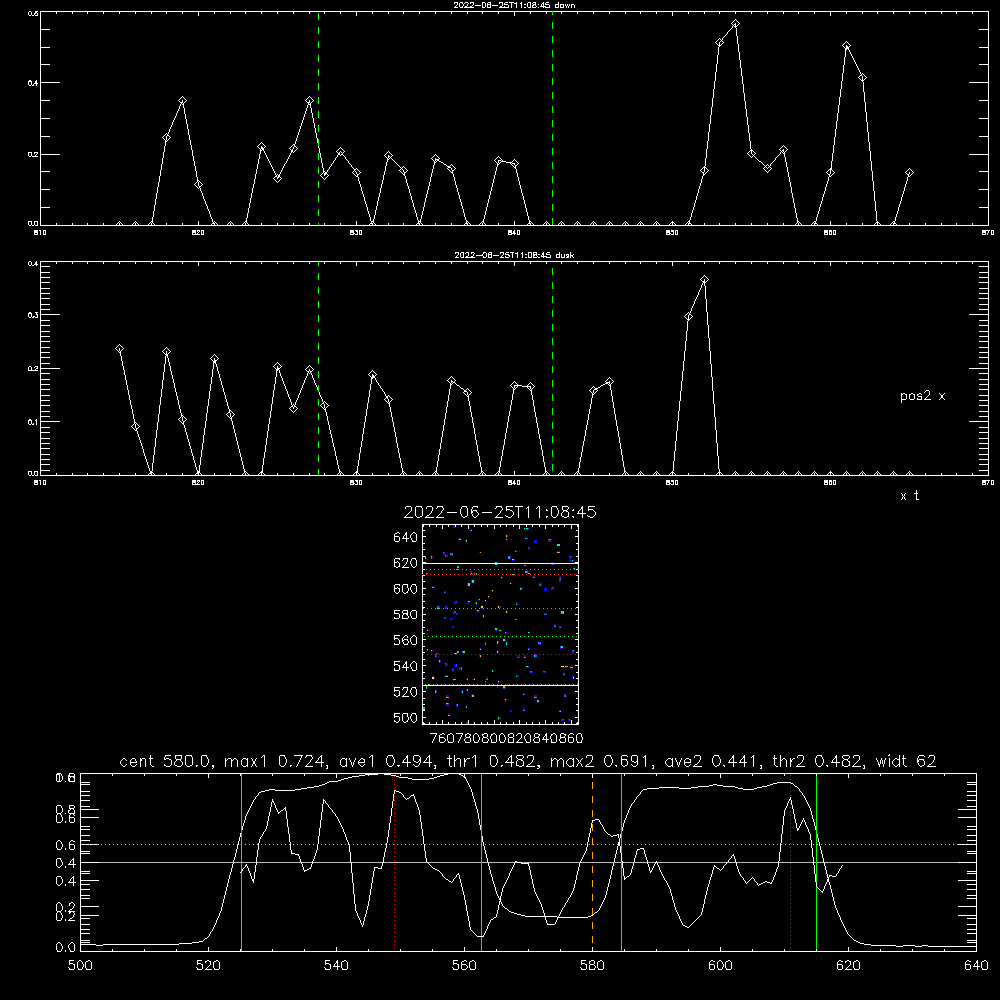Click the image panel's large timestamp title
Screen dimensions: 1000x1000
500,512
